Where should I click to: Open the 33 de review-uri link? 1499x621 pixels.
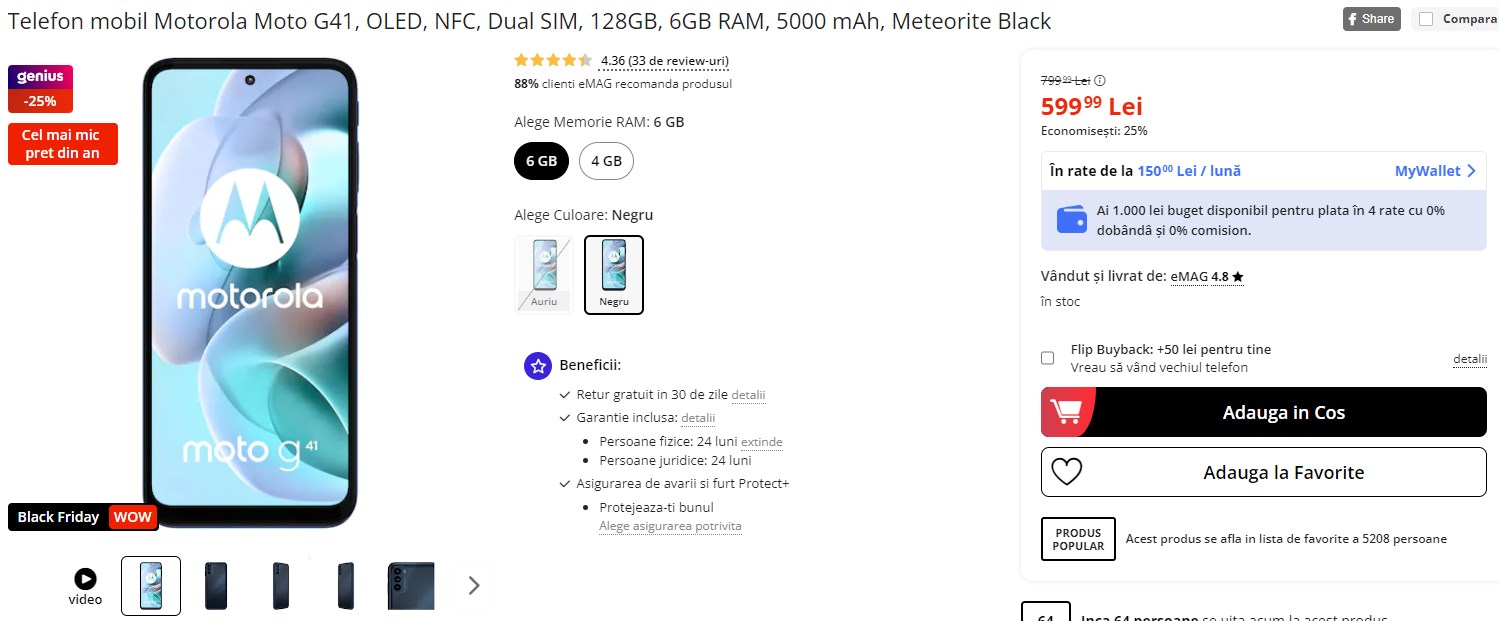tap(664, 60)
